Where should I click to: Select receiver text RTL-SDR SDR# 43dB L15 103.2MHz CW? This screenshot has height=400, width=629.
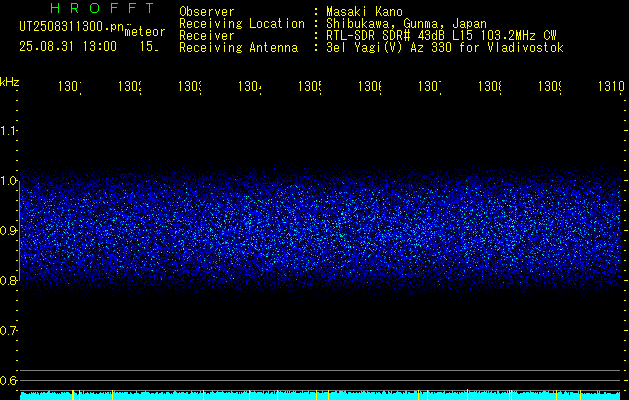pyautogui.click(x=441, y=36)
